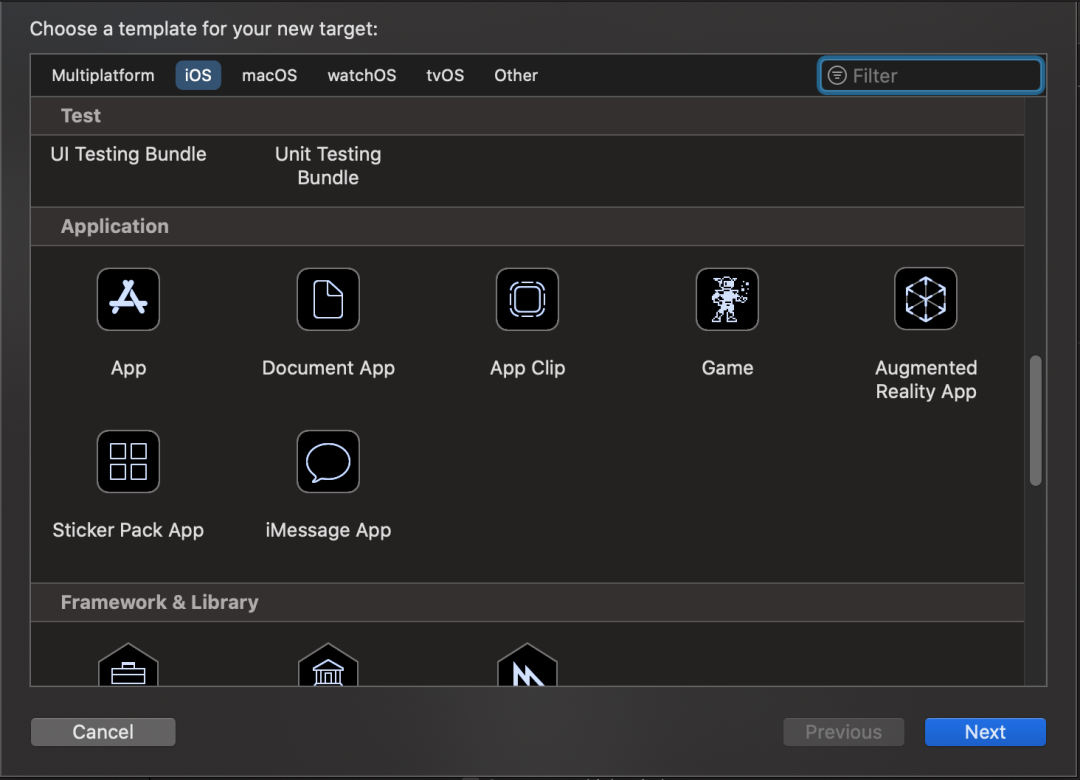
Task: Select the App template icon
Action: (128, 299)
